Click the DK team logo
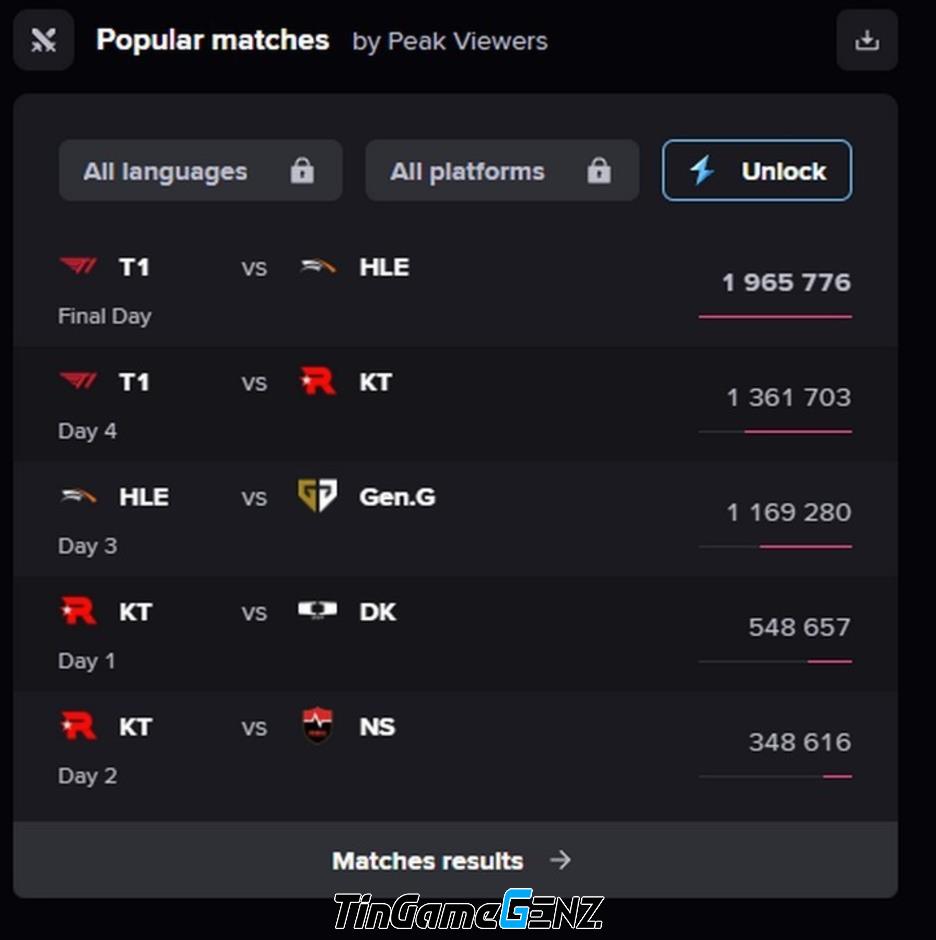 tap(317, 610)
